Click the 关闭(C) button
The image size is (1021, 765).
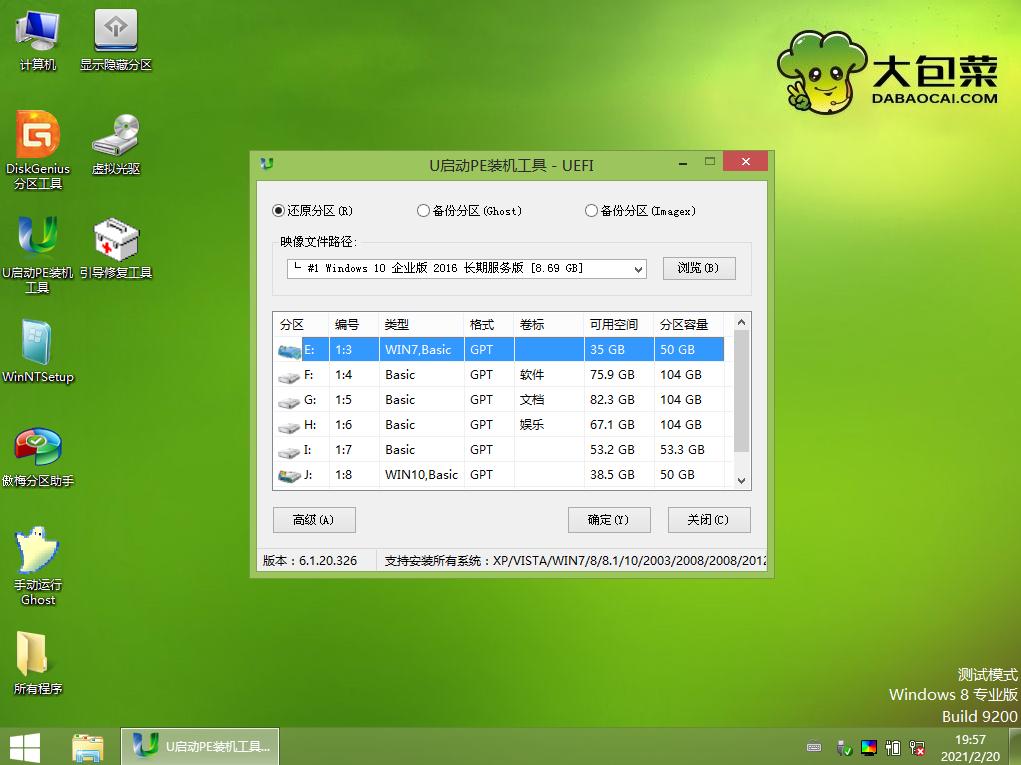point(708,520)
